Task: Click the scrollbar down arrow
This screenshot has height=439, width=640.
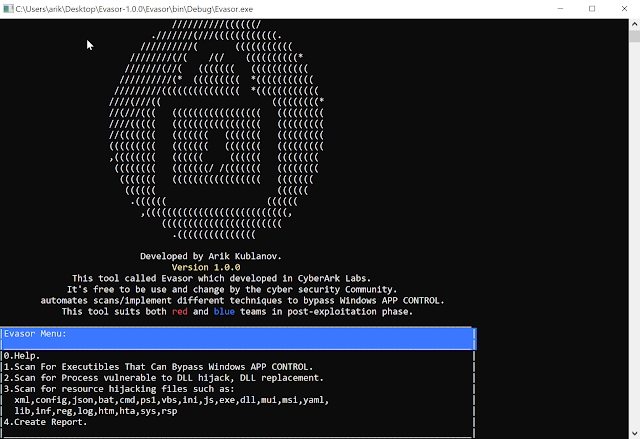Action: [x=634, y=433]
